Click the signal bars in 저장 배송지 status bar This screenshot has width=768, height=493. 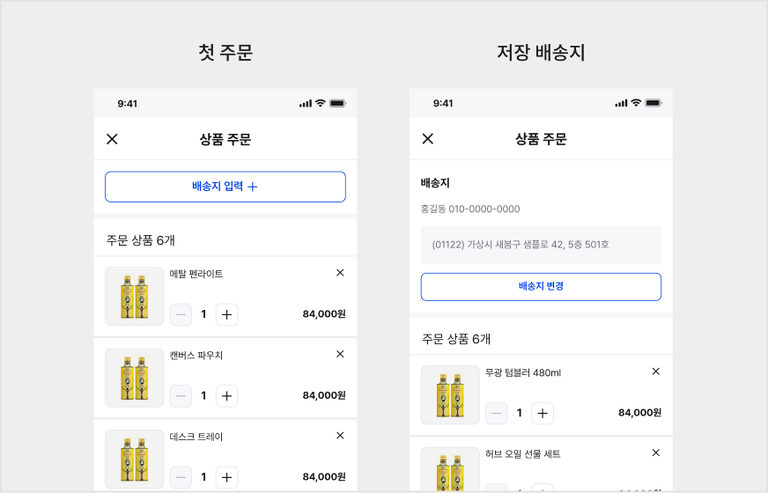click(621, 103)
